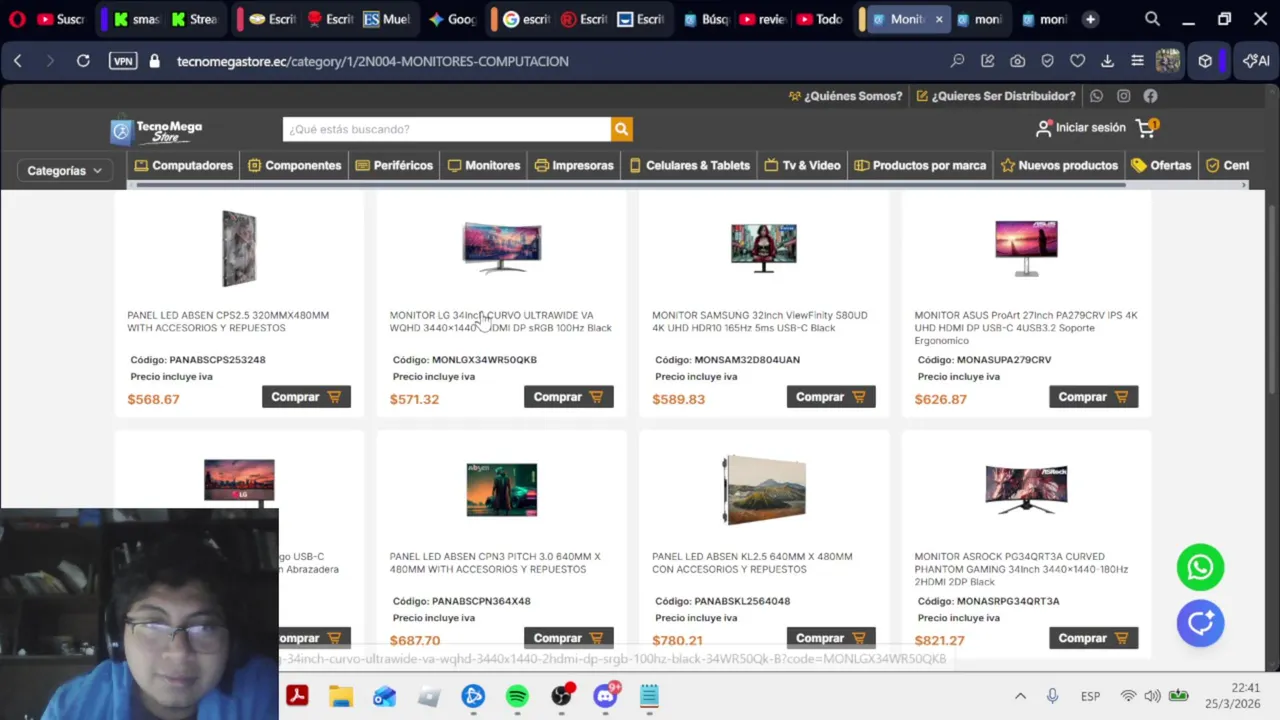The width and height of the screenshot is (1280, 720).
Task: Open File Explorer from the taskbar
Action: [x=341, y=696]
